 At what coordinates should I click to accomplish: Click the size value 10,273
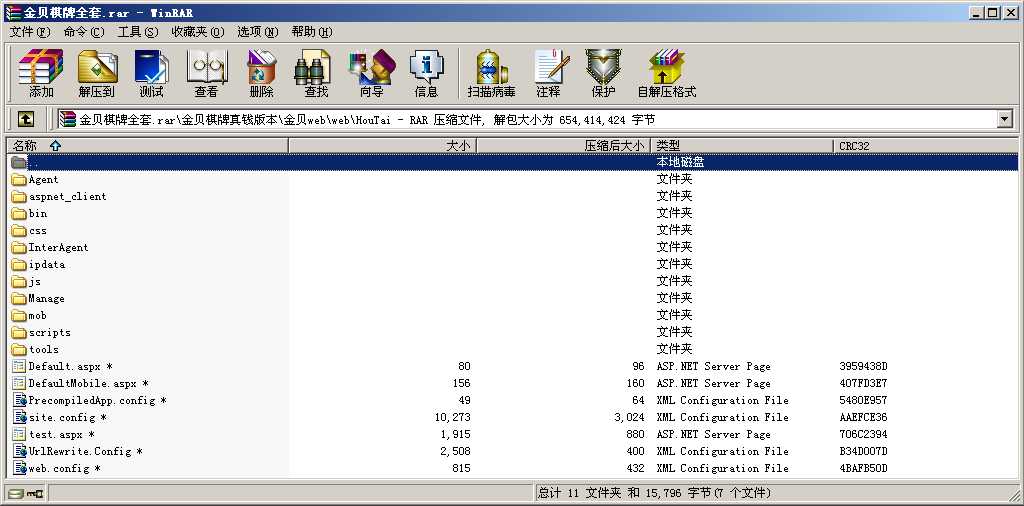click(x=452, y=417)
